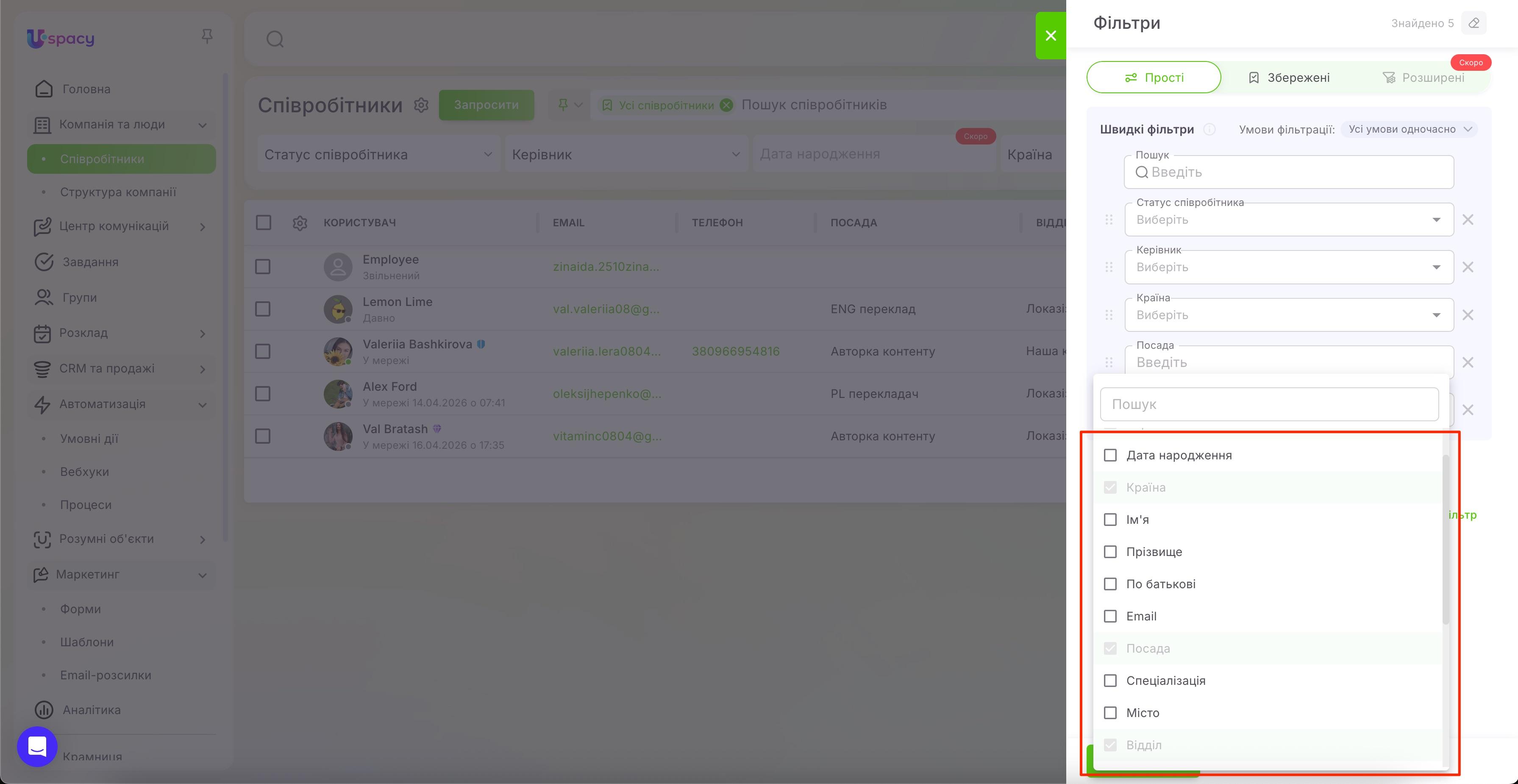The height and width of the screenshot is (784, 1518).
Task: Check the Прізвище filter option
Action: (x=1110, y=552)
